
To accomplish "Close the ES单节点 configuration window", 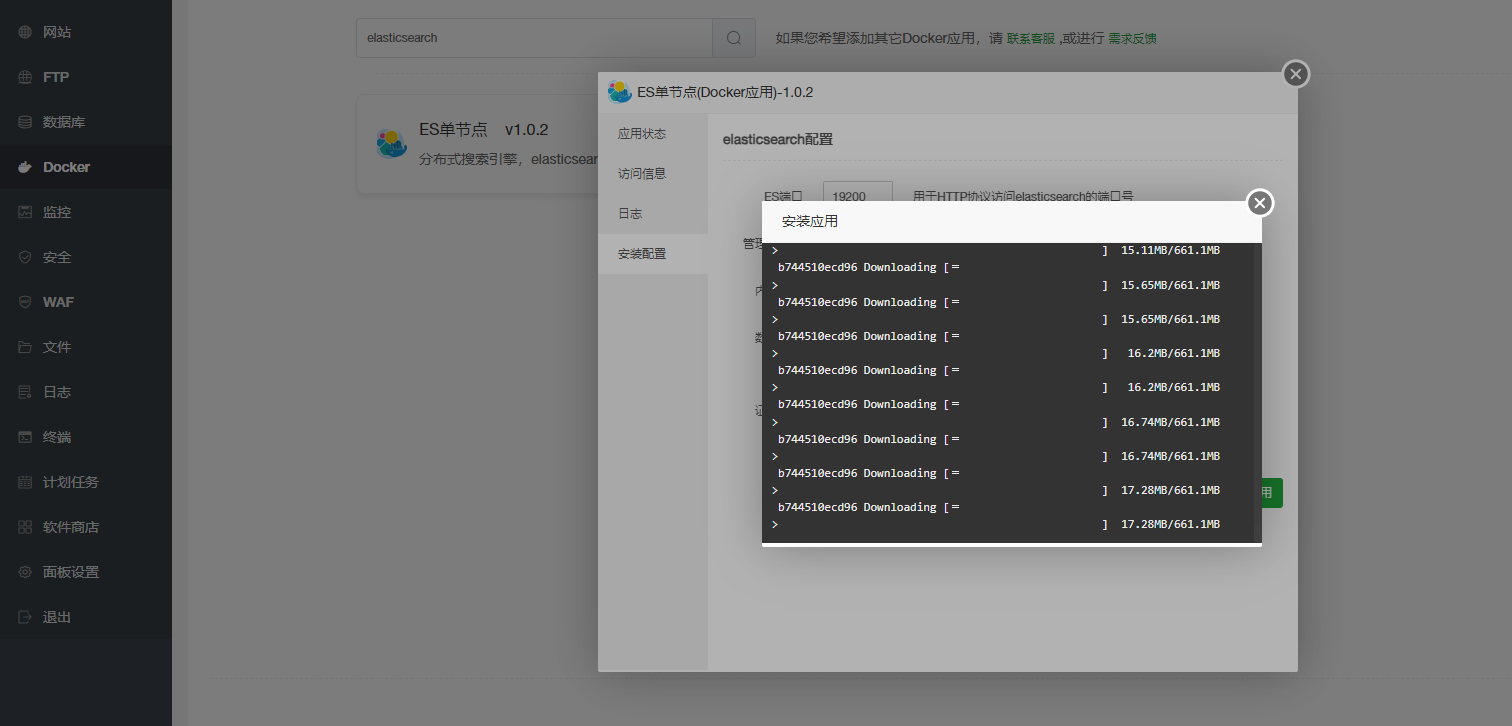I will click(x=1296, y=74).
